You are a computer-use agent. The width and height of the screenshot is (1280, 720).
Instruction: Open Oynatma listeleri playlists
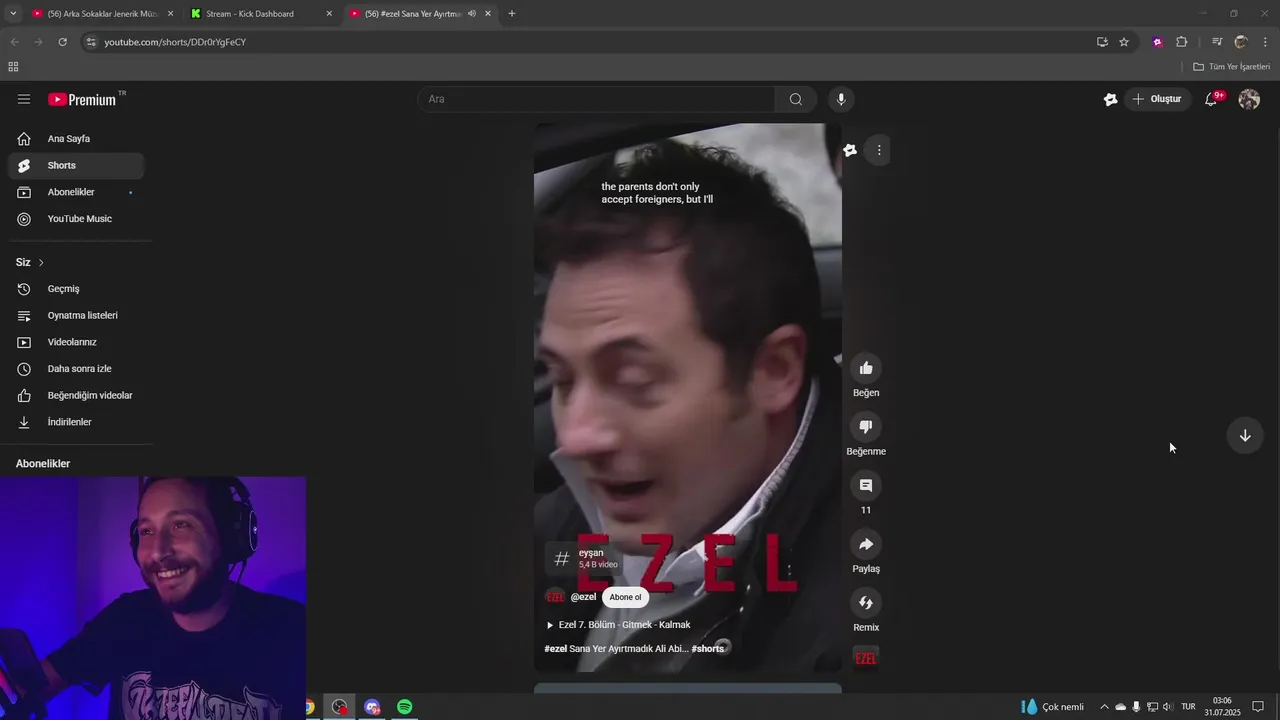76,315
